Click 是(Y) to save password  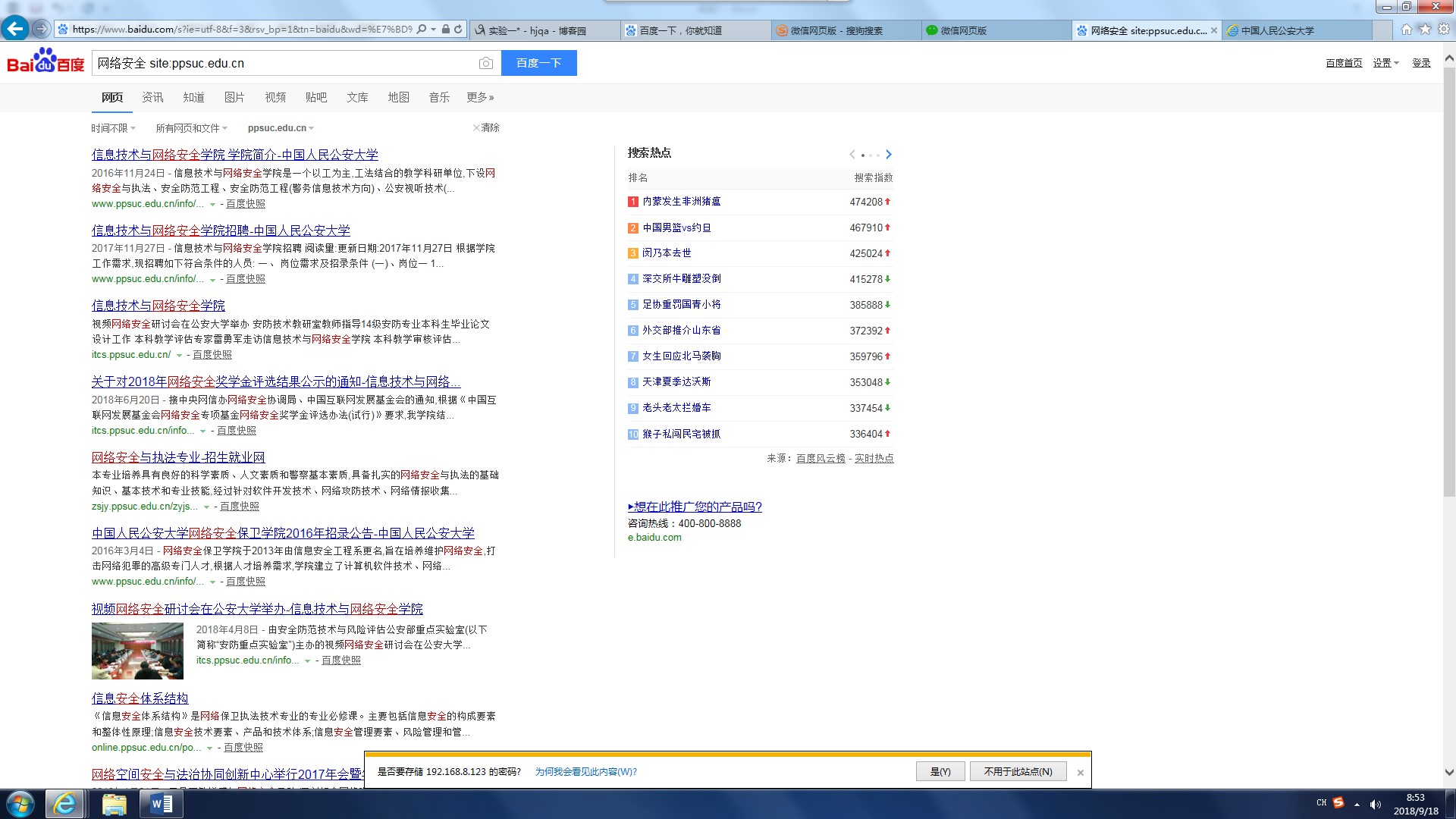coord(940,771)
